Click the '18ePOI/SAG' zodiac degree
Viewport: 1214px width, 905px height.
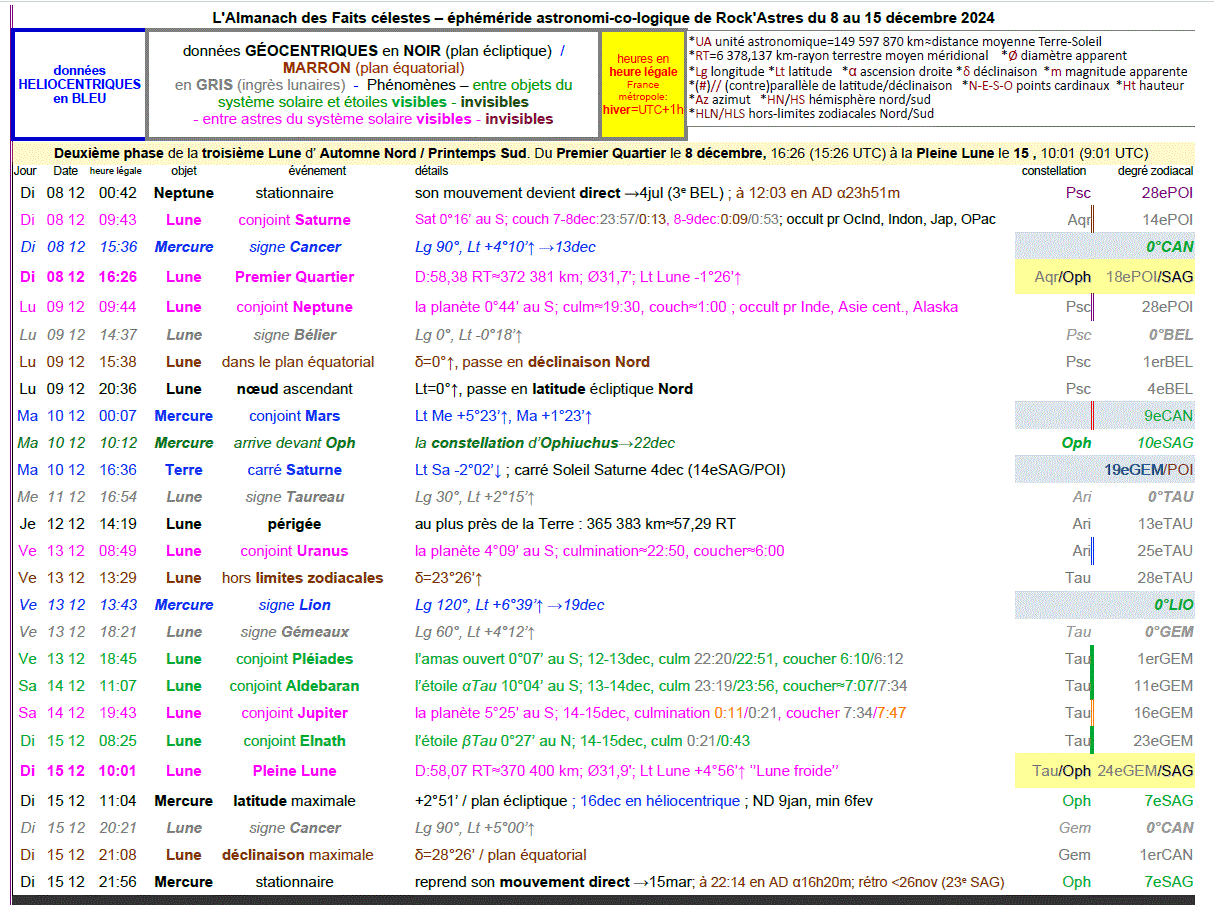click(x=1150, y=277)
